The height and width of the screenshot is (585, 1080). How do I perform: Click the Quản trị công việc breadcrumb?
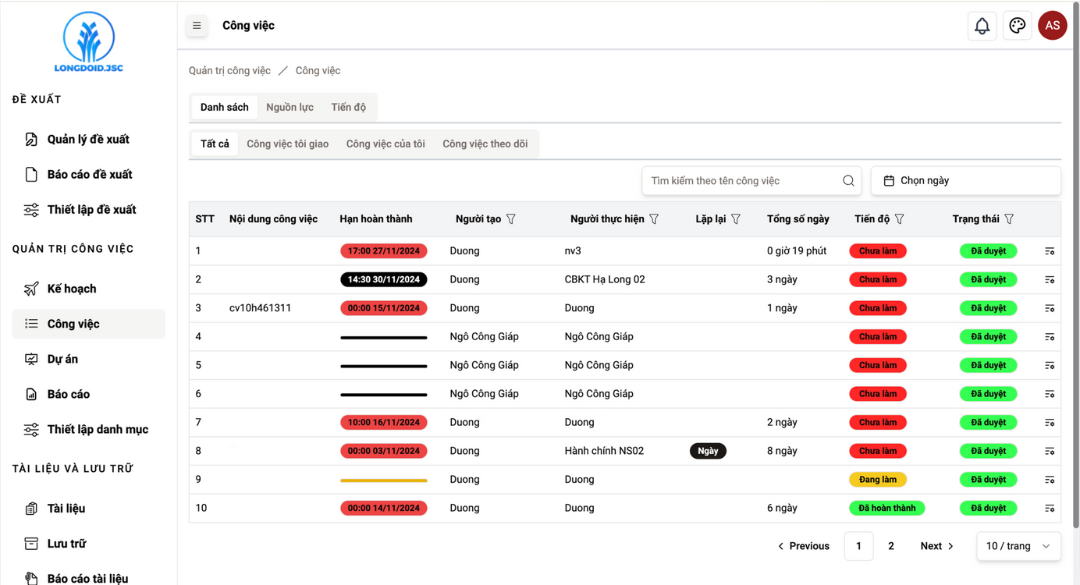230,71
